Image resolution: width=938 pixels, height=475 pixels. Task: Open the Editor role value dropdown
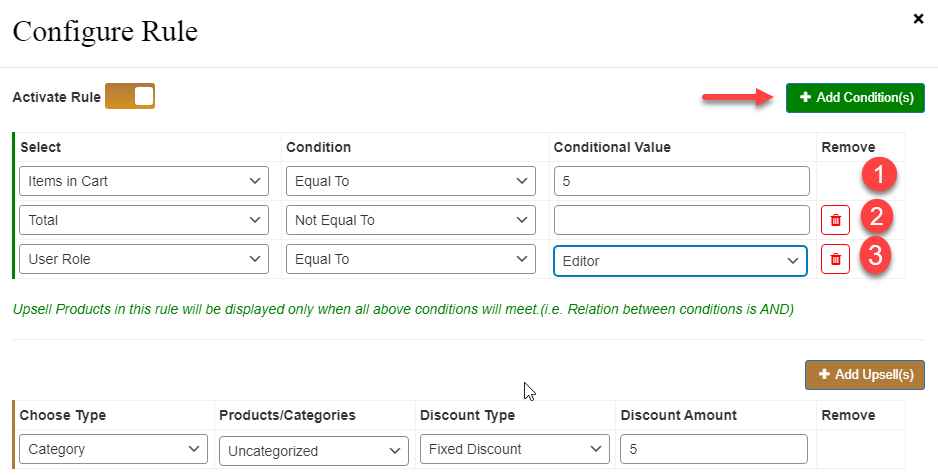click(680, 261)
